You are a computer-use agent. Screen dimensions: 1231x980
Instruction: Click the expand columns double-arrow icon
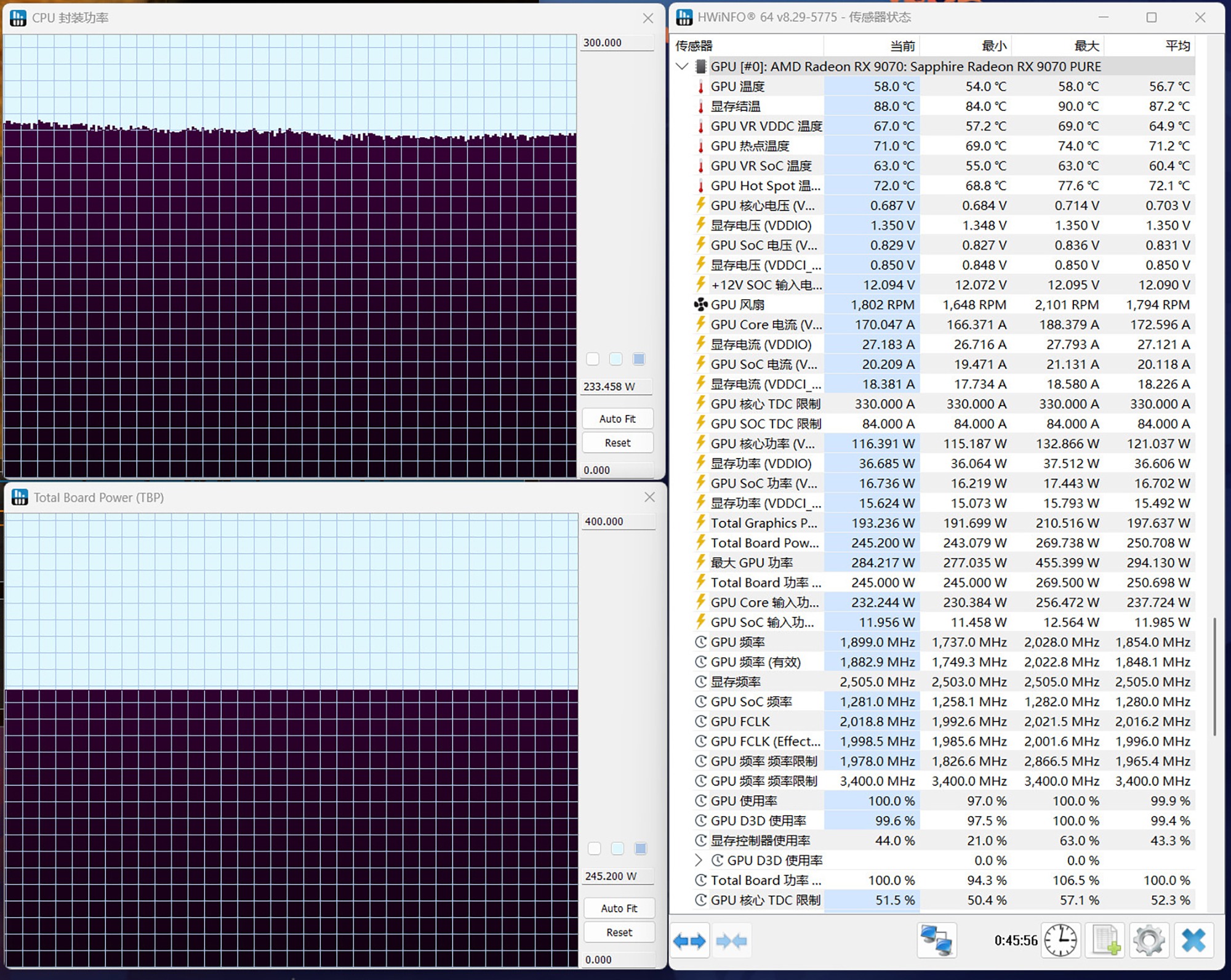pos(689,941)
